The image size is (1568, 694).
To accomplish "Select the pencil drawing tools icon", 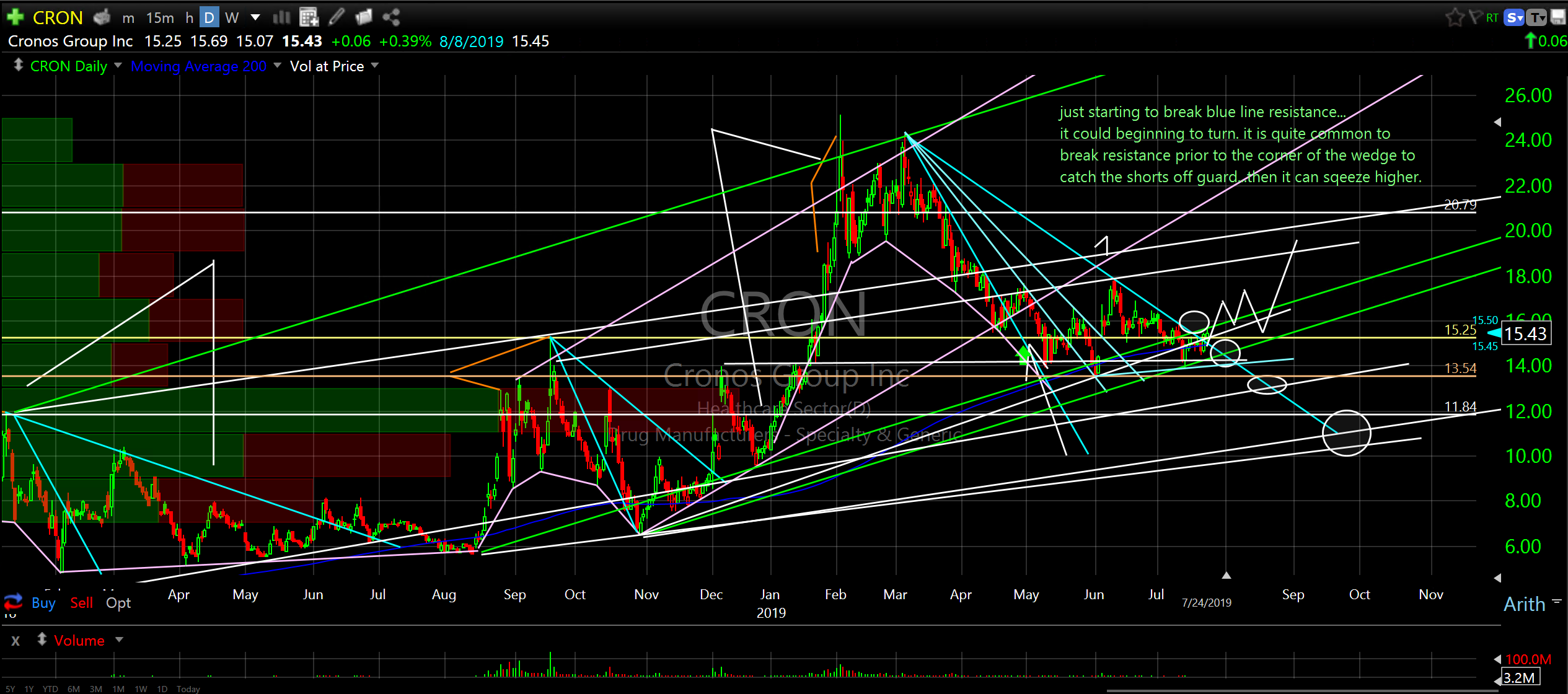I will [337, 17].
